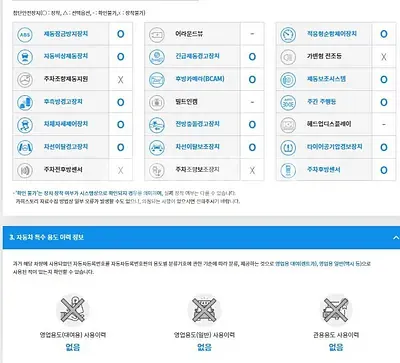The width and height of the screenshot is (400, 363).
Task: Click the 자동차 특수 용도 이력 정보 header bar
Action: [201, 237]
